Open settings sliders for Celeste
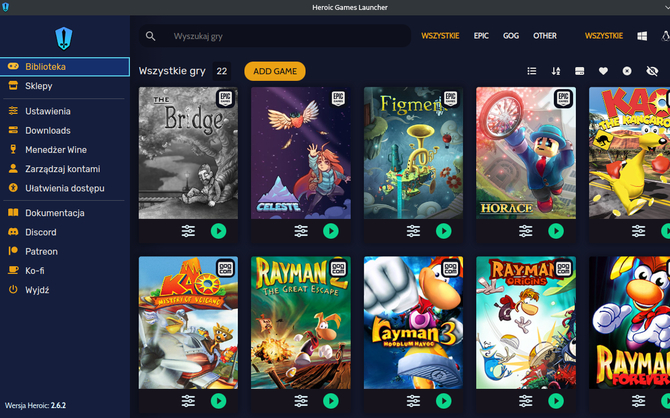 (x=301, y=231)
